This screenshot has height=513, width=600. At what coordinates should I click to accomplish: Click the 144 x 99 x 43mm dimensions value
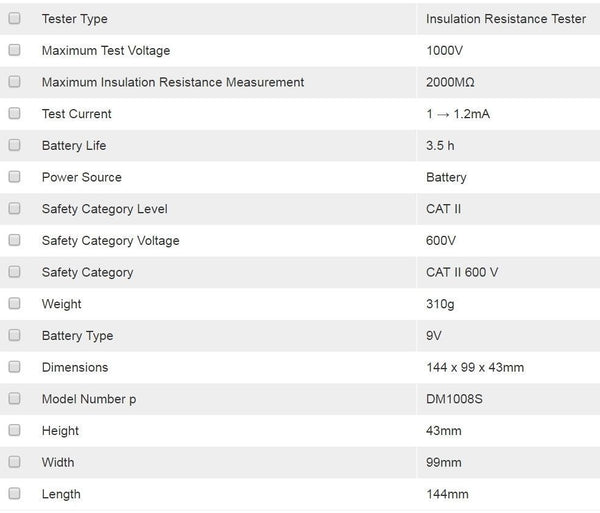[x=474, y=367]
